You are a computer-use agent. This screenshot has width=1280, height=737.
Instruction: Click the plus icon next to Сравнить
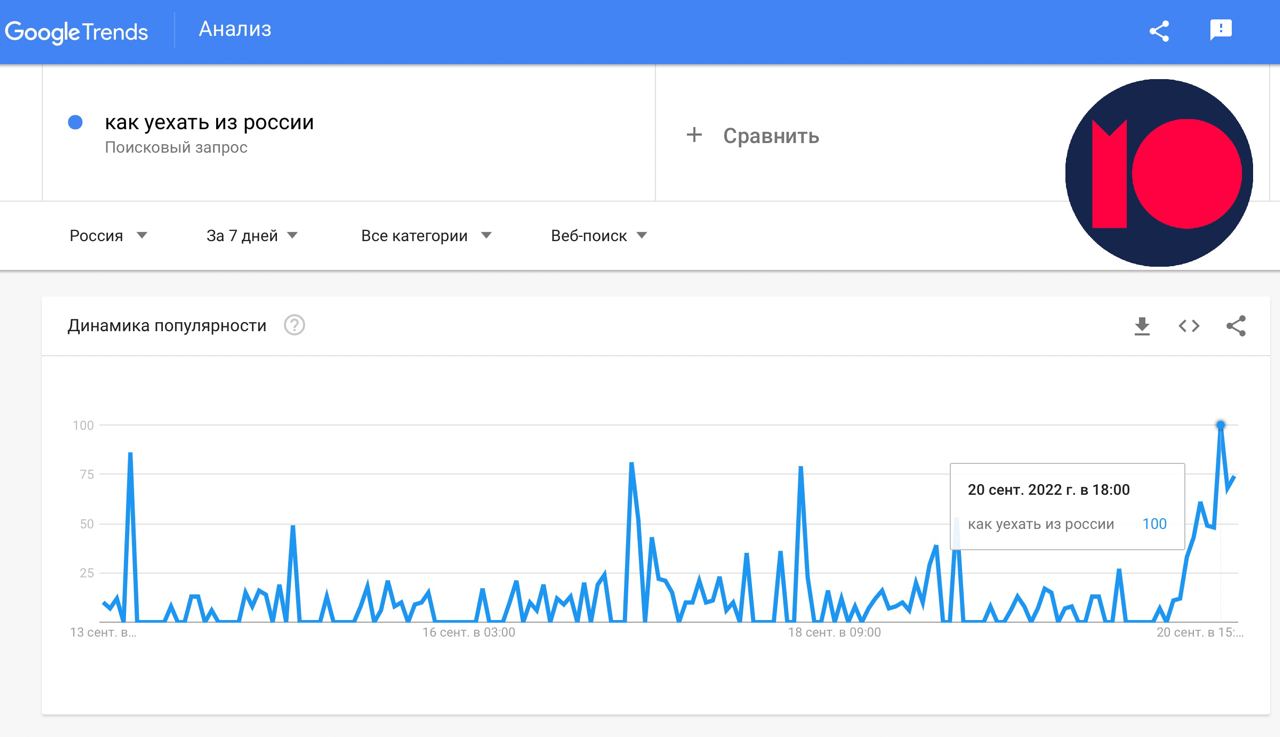(694, 135)
